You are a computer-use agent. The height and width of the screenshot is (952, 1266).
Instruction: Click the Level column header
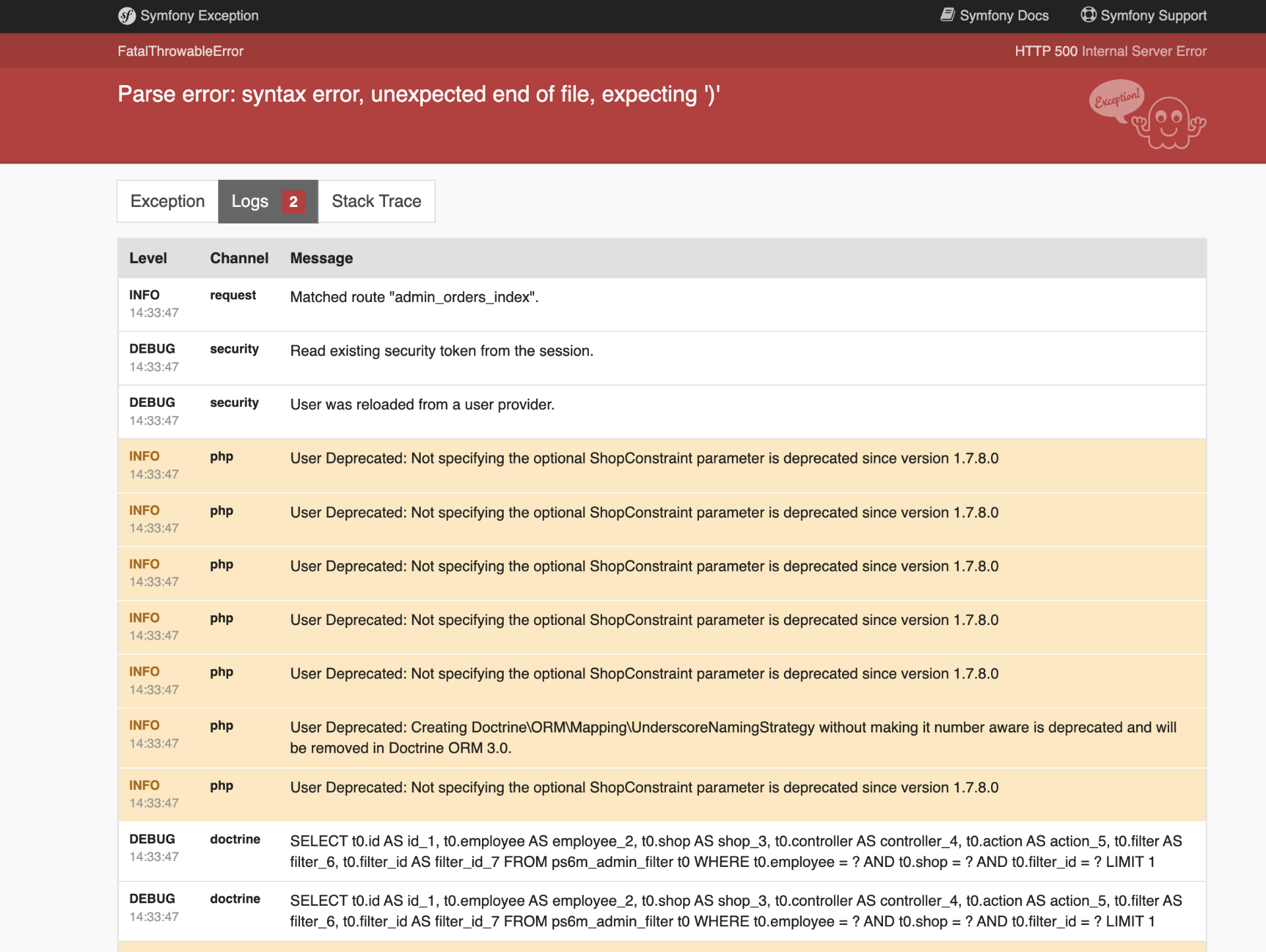pyautogui.click(x=148, y=258)
